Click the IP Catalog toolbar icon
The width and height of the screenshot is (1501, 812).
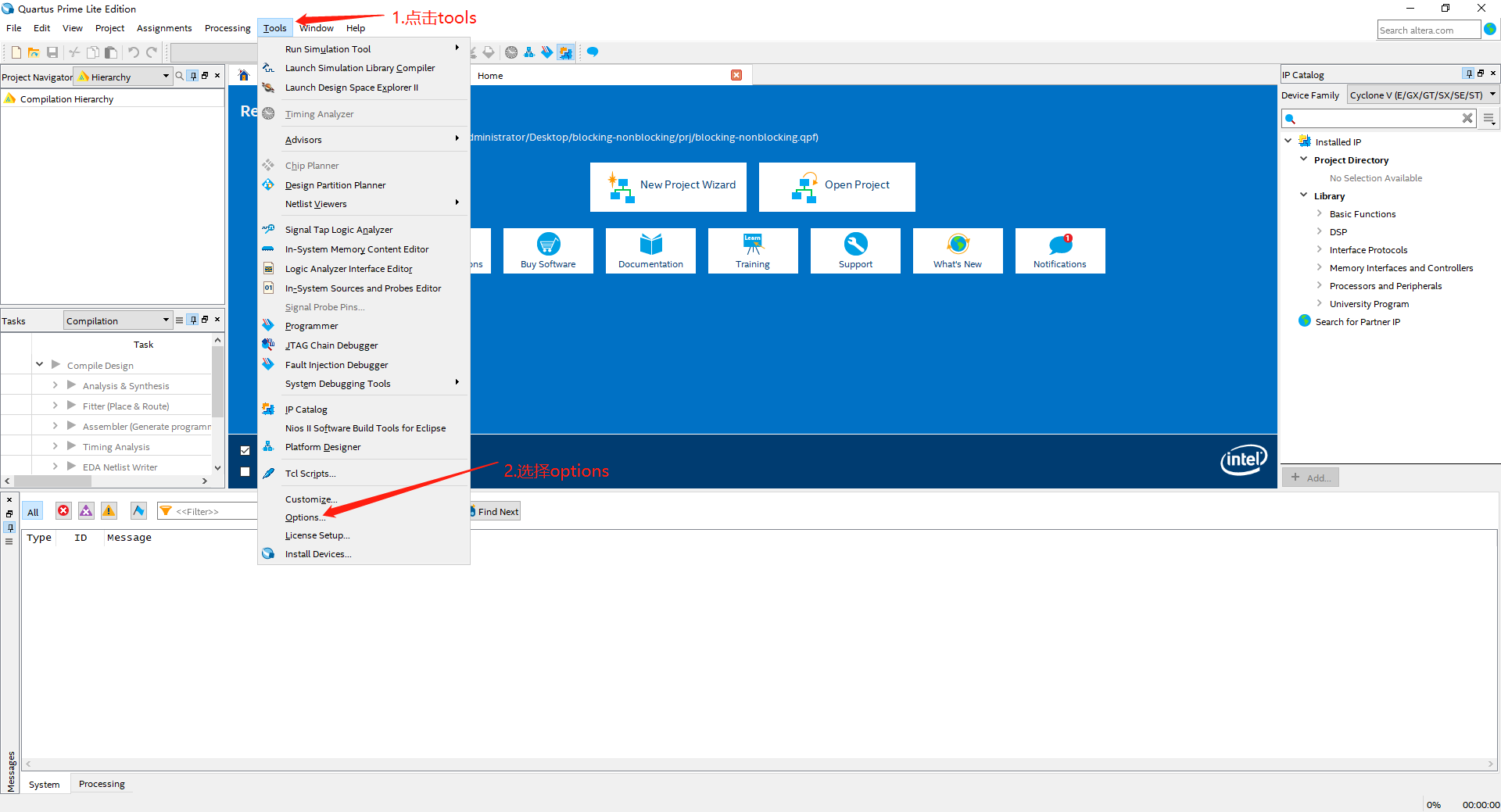pos(565,52)
